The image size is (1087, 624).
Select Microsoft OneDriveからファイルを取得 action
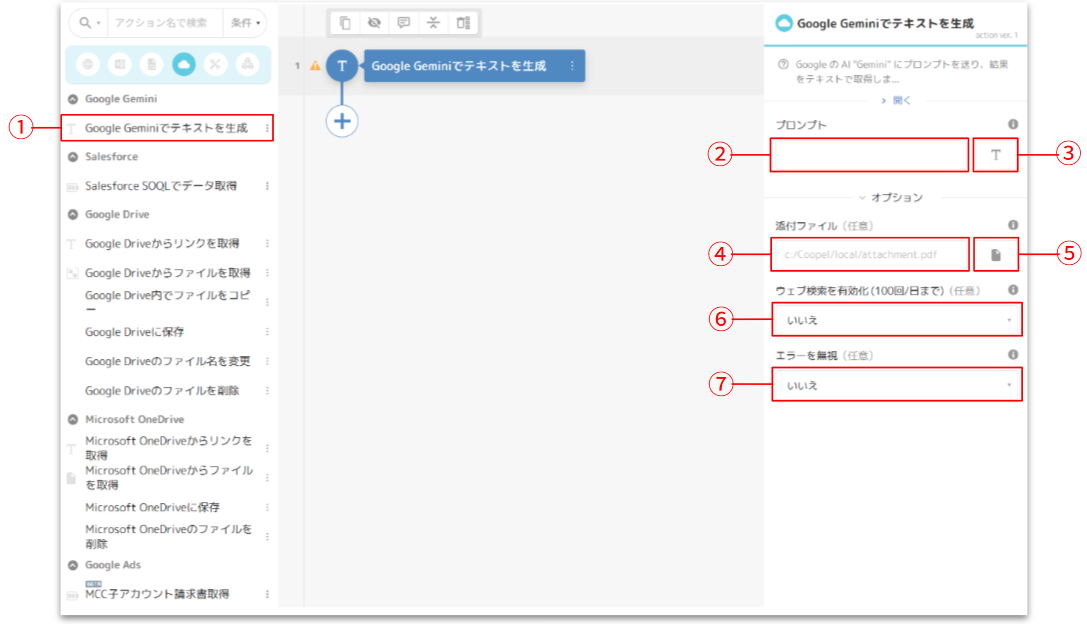pos(169,478)
